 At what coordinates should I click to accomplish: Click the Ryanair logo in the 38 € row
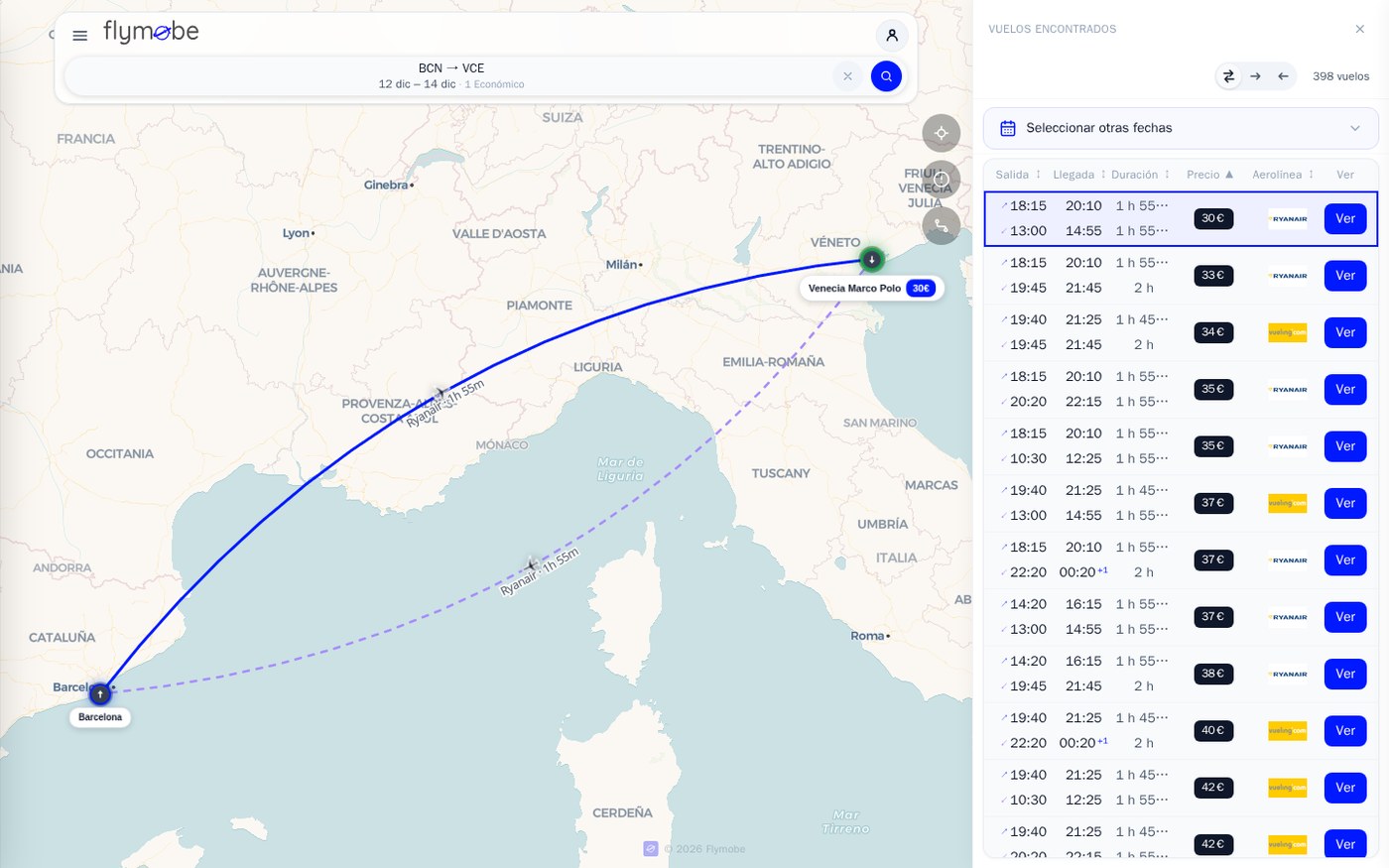pos(1288,674)
